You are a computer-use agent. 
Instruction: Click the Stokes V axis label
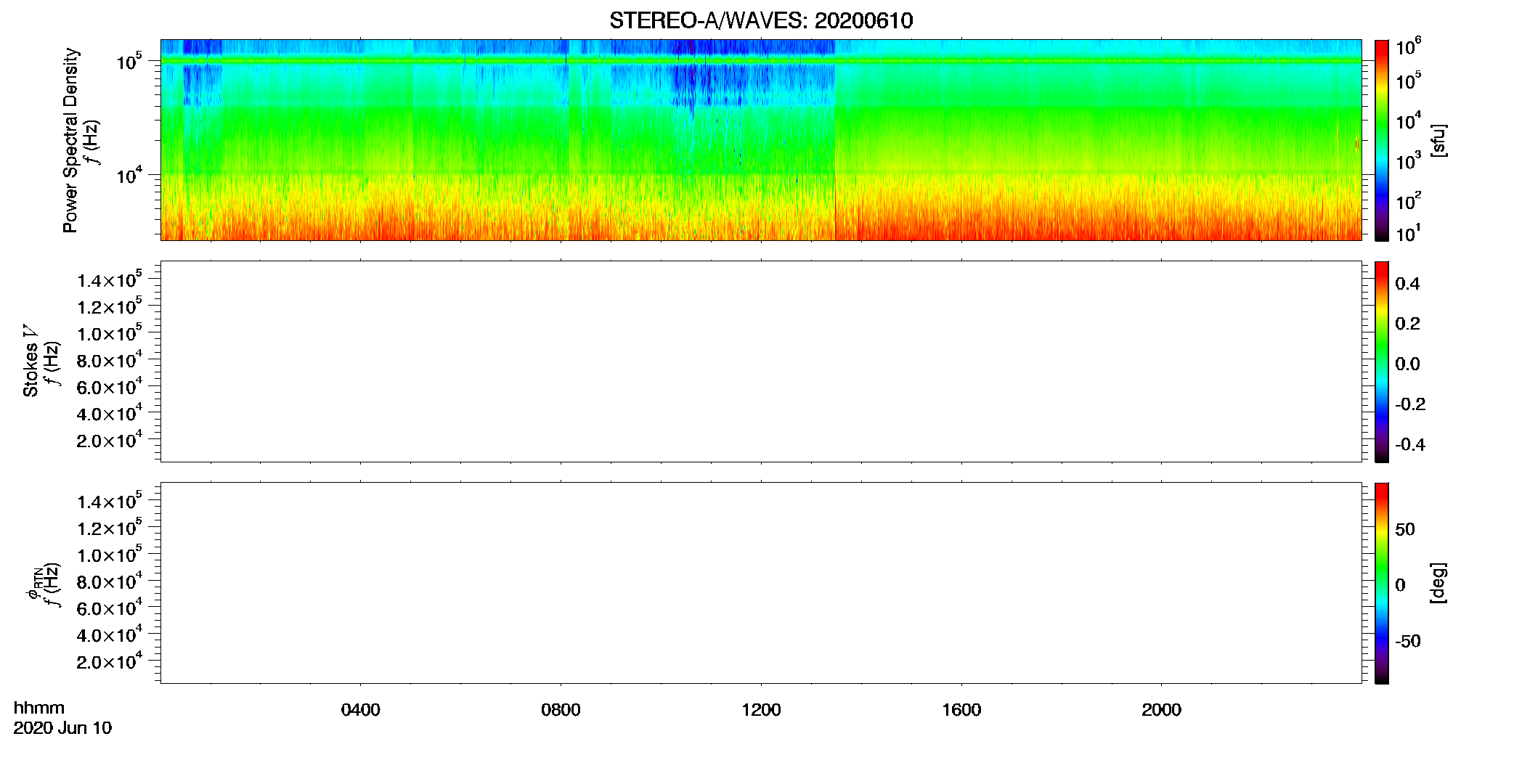[30, 361]
